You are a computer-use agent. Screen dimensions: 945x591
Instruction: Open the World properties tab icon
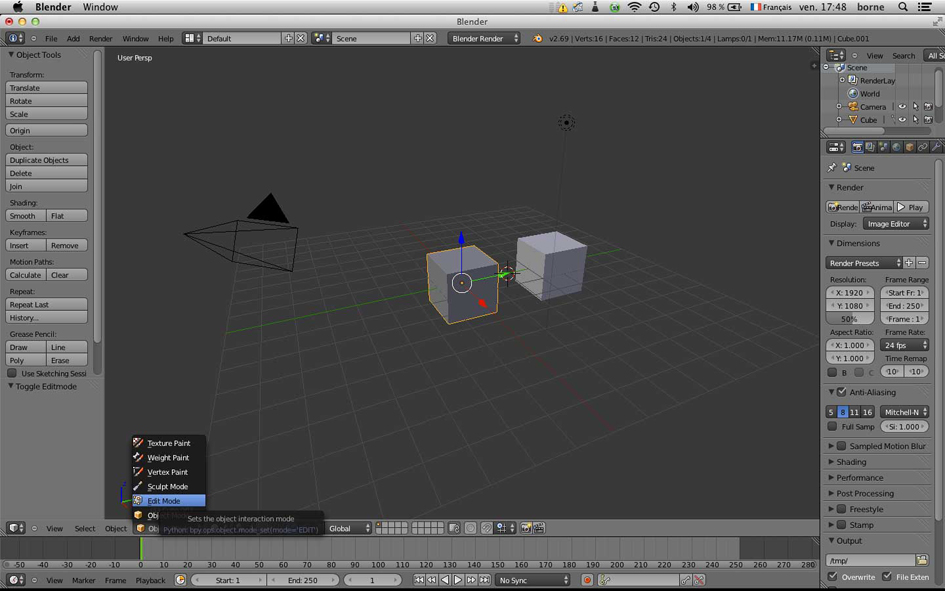point(896,147)
